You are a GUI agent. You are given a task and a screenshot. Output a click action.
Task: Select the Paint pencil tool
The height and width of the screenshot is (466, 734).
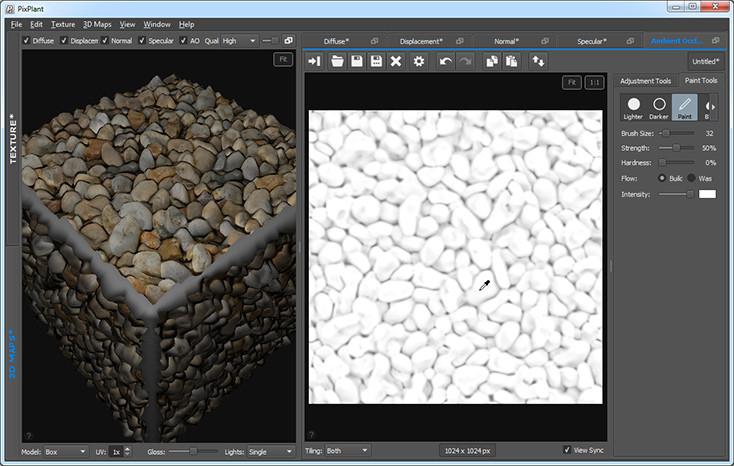pos(684,108)
